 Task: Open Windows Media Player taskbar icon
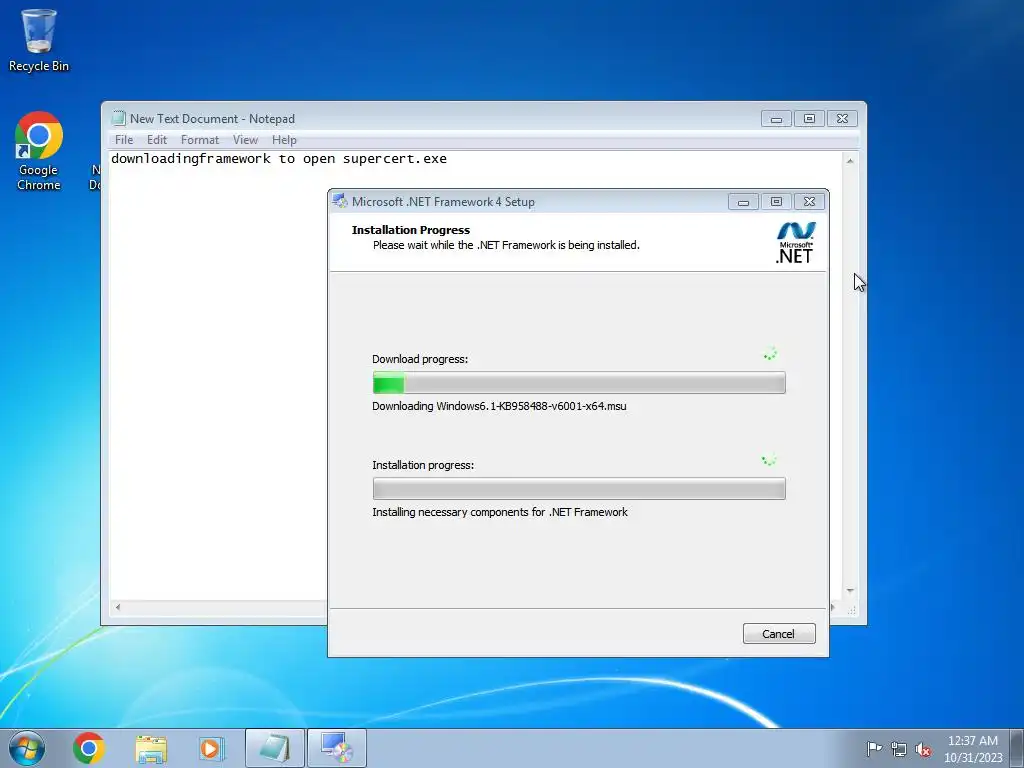point(212,748)
